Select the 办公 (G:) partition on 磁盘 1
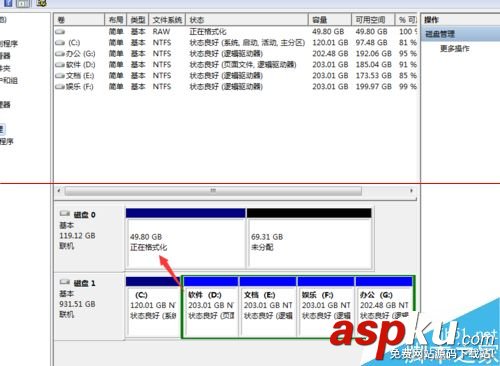Viewport: 500px width, 366px height. click(x=384, y=307)
